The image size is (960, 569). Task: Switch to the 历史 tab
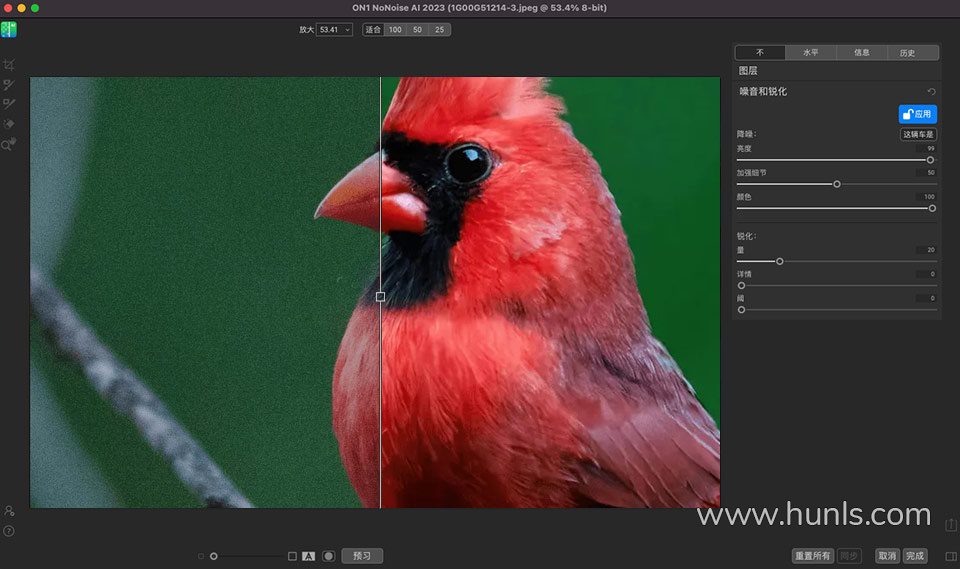coord(907,53)
